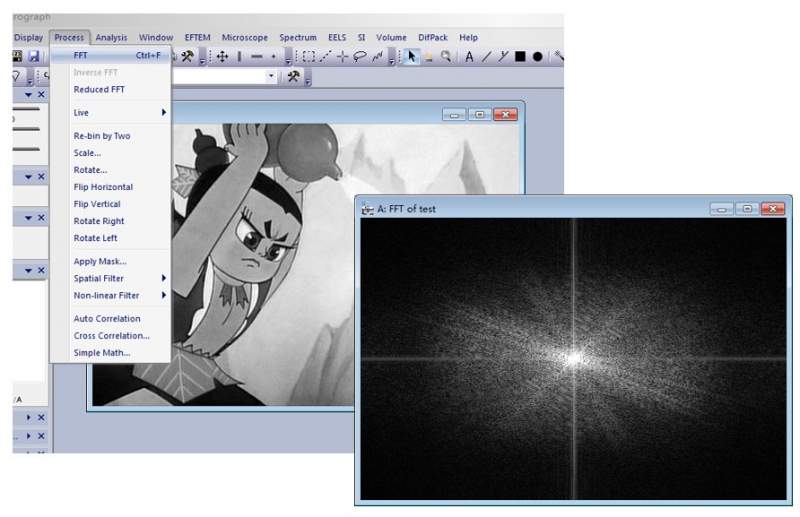Image resolution: width=800 pixels, height=517 pixels.
Task: Expand the Spatial Filter submenu
Action: pyautogui.click(x=111, y=278)
